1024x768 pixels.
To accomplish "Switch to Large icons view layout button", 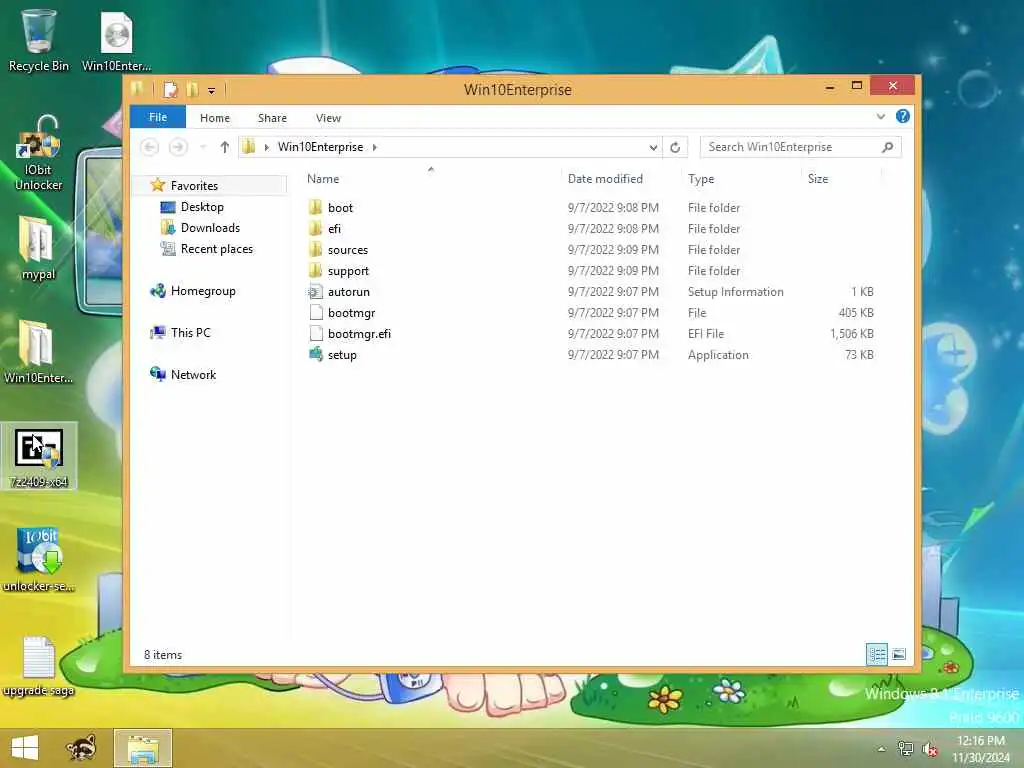I will pyautogui.click(x=899, y=654).
